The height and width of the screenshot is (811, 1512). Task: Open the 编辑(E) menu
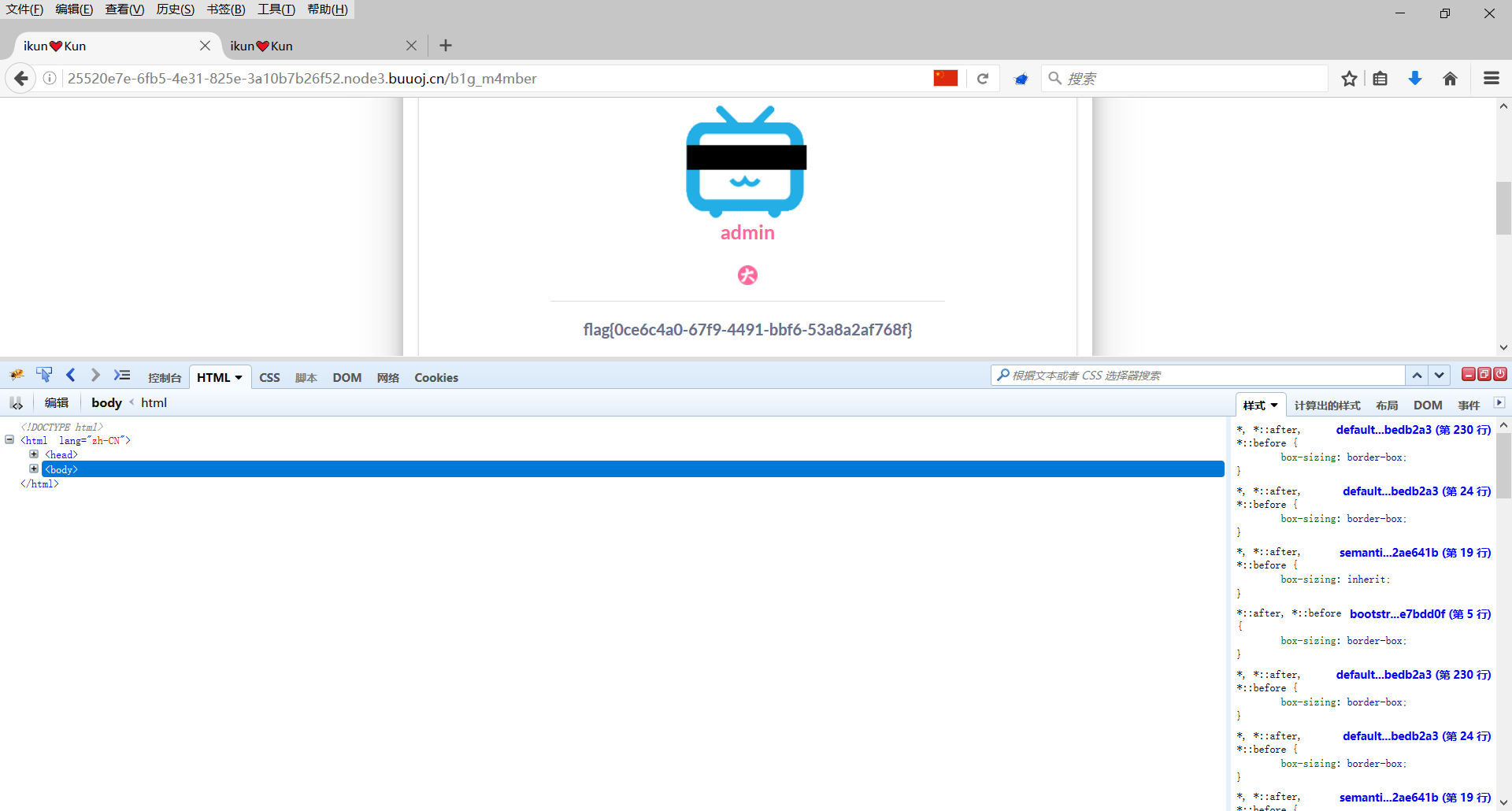[74, 9]
